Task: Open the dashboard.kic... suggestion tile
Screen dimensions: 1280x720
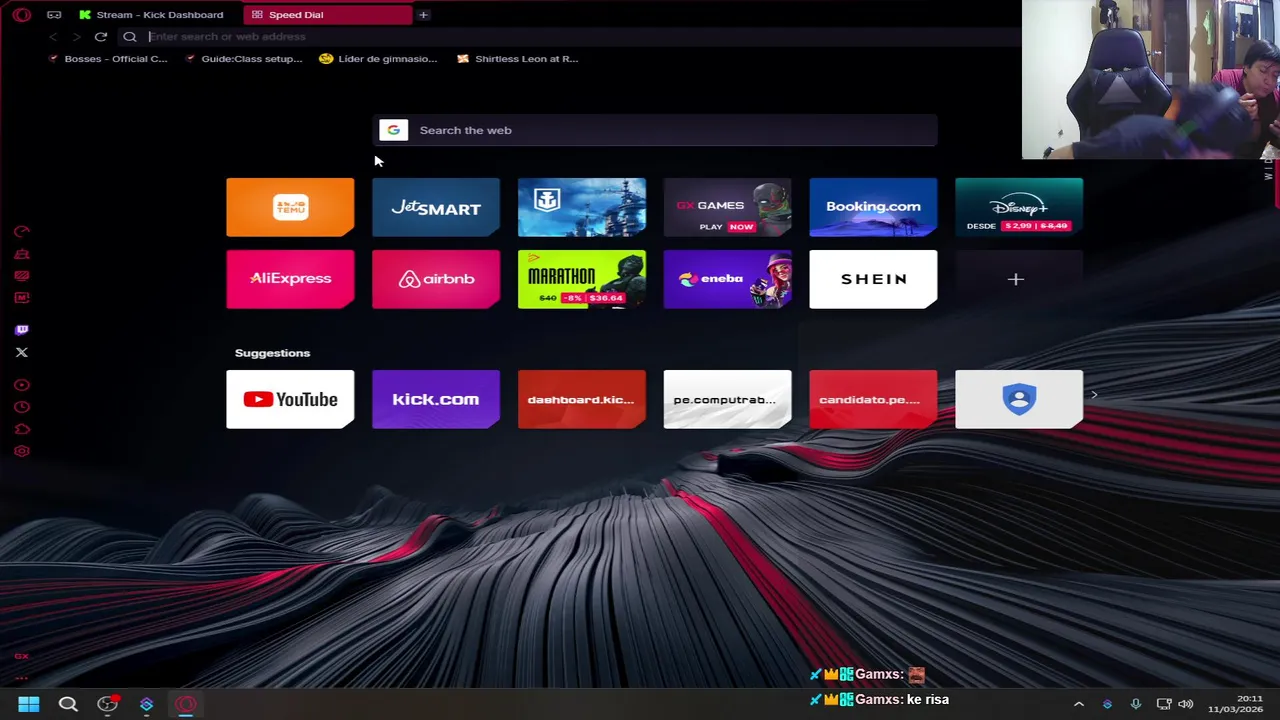Action: click(582, 399)
